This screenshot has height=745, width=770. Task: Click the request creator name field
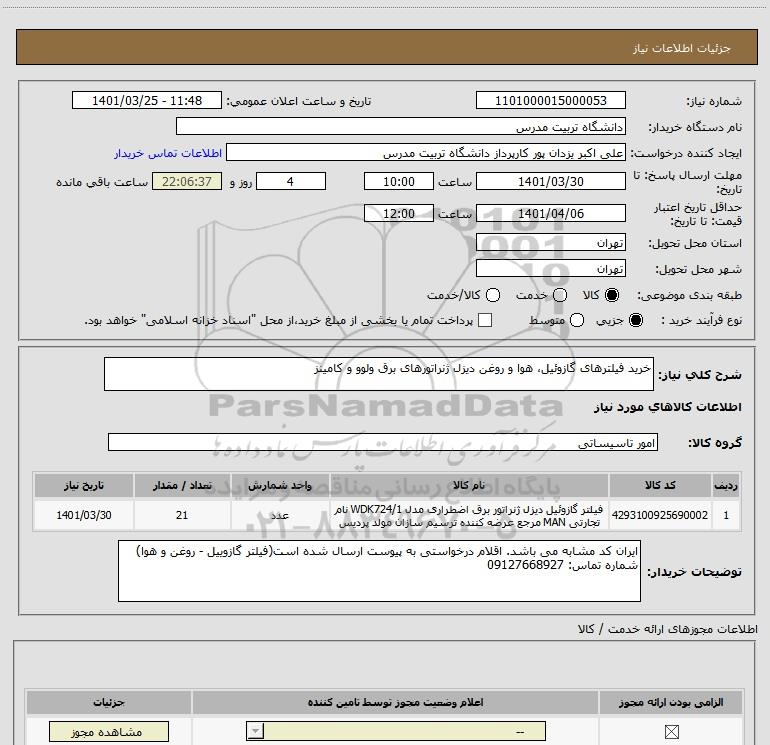tap(425, 153)
